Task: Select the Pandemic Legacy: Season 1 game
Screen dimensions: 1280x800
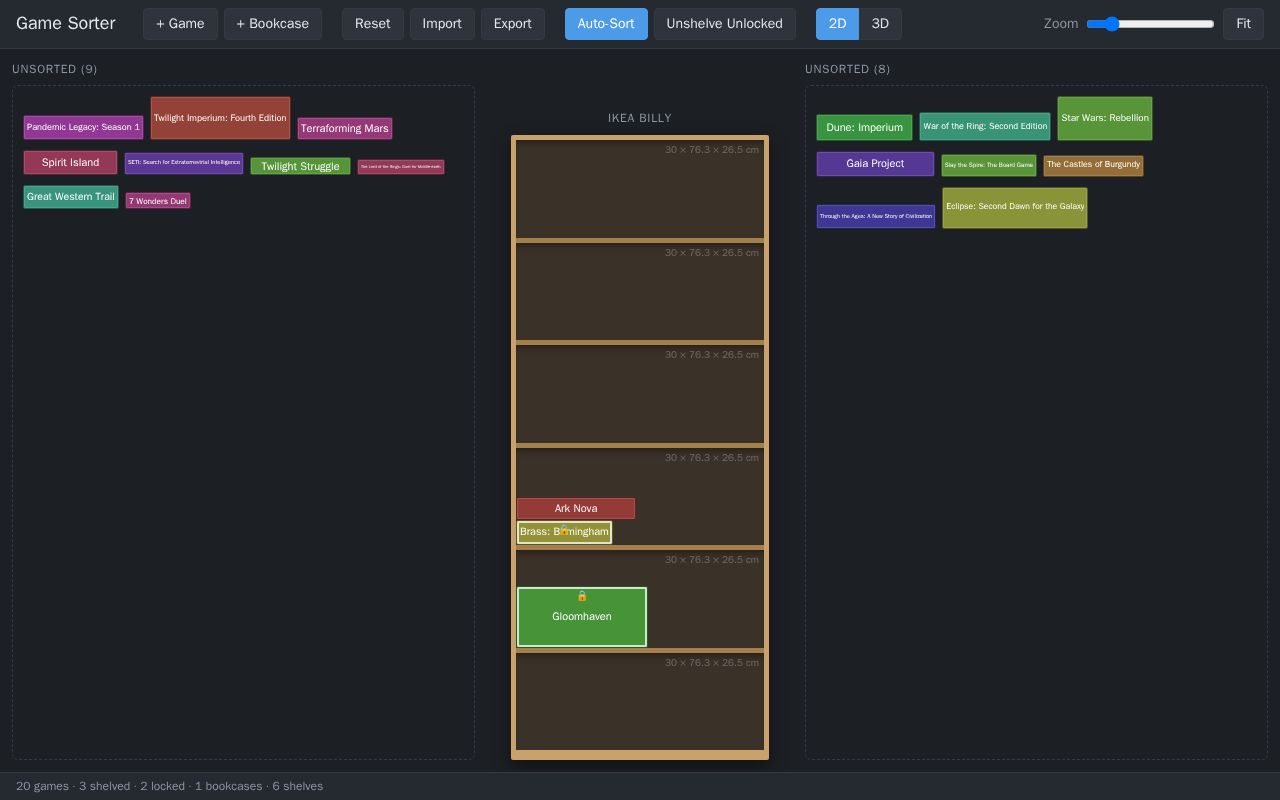Action: tap(83, 127)
